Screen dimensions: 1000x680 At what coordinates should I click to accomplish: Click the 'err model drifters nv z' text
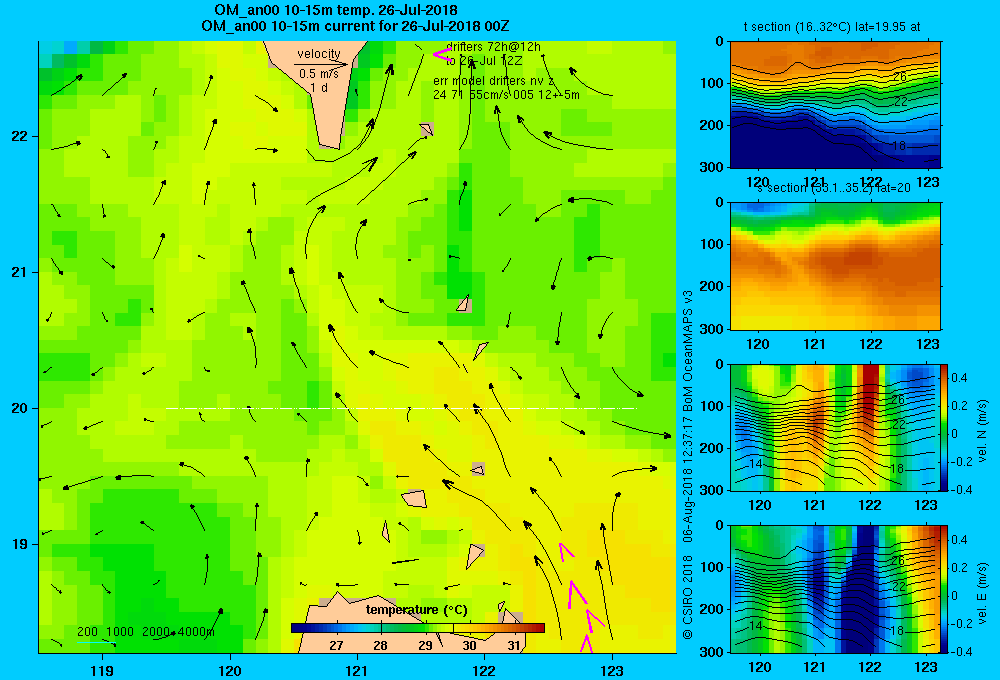click(x=494, y=81)
